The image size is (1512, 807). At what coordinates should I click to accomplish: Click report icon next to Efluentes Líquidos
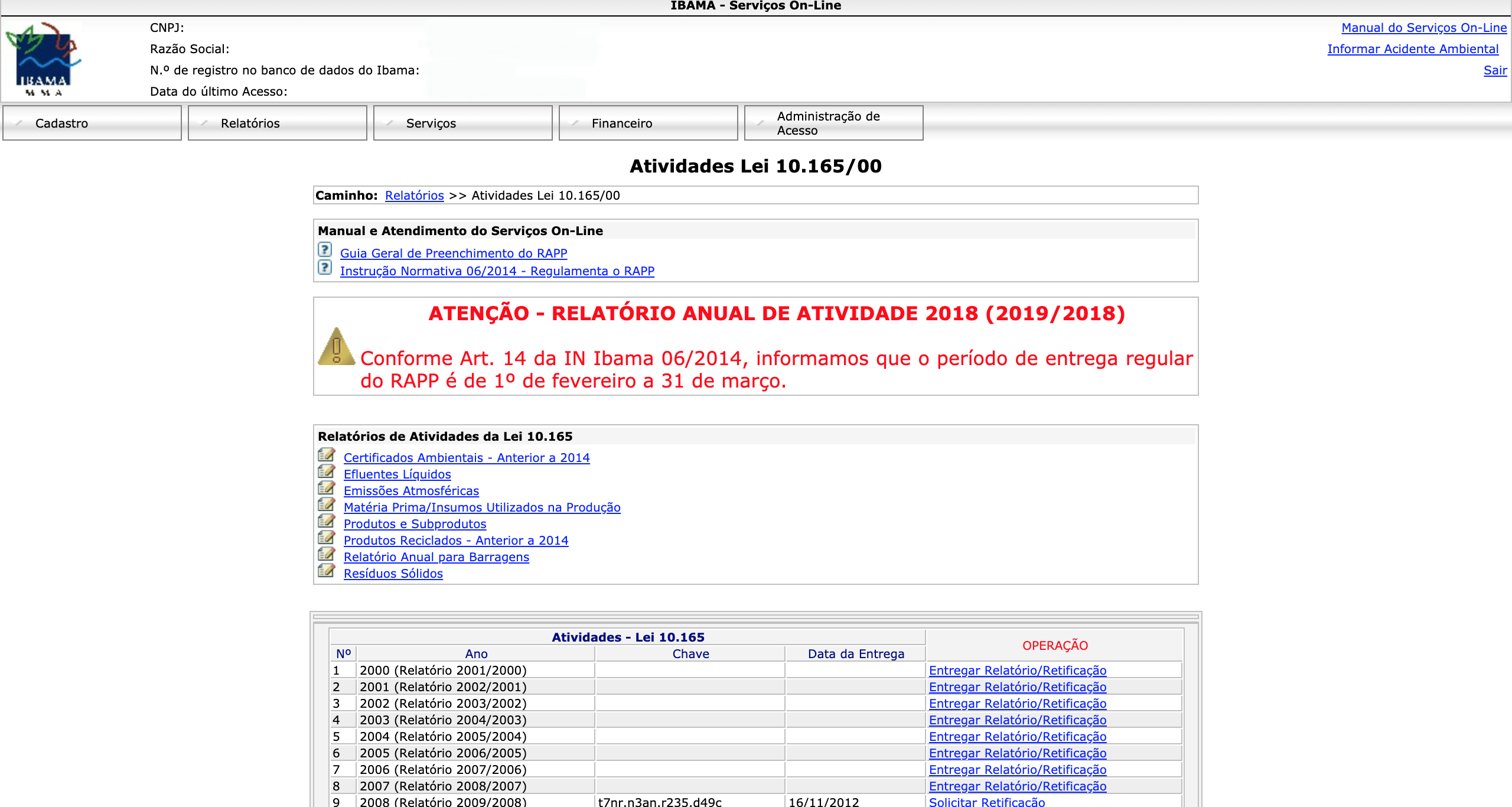coord(327,471)
